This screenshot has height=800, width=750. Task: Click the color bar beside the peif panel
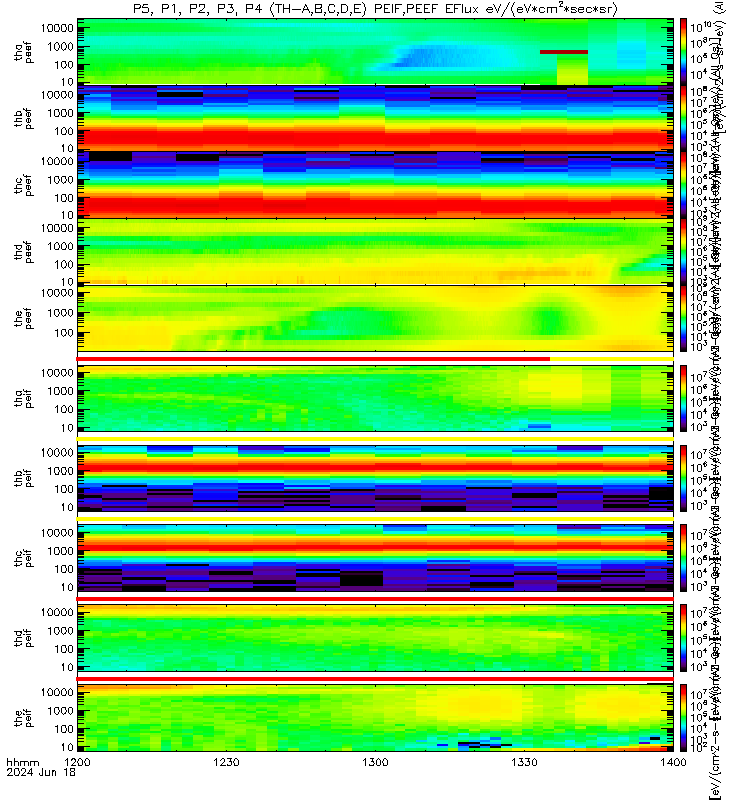684,718
